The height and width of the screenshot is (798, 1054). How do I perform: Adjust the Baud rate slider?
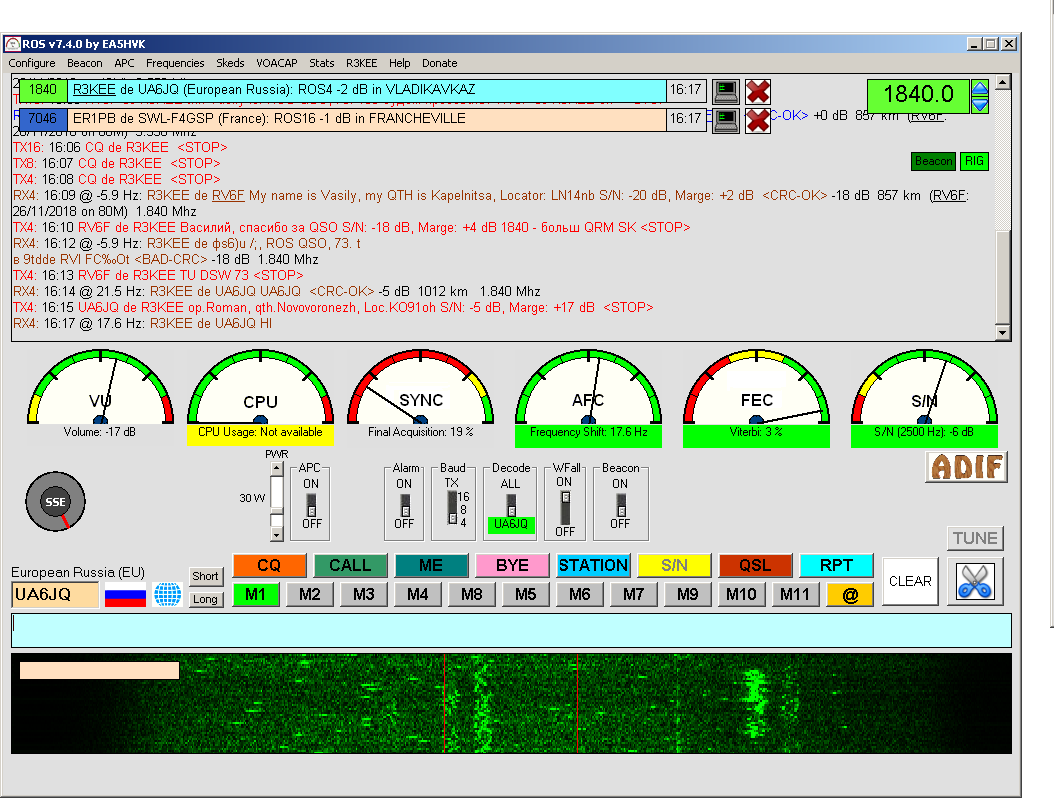pos(452,509)
